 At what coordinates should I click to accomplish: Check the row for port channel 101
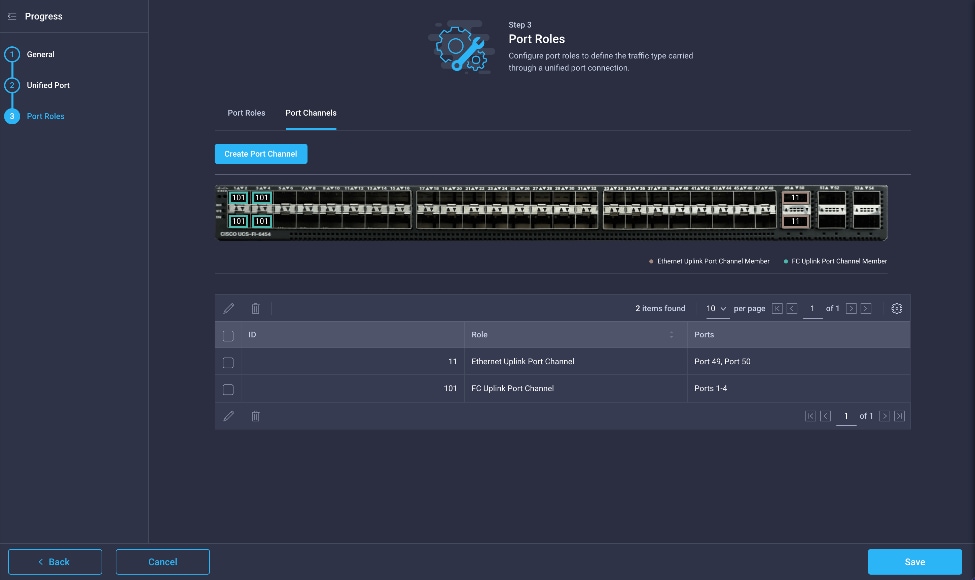[x=228, y=390]
